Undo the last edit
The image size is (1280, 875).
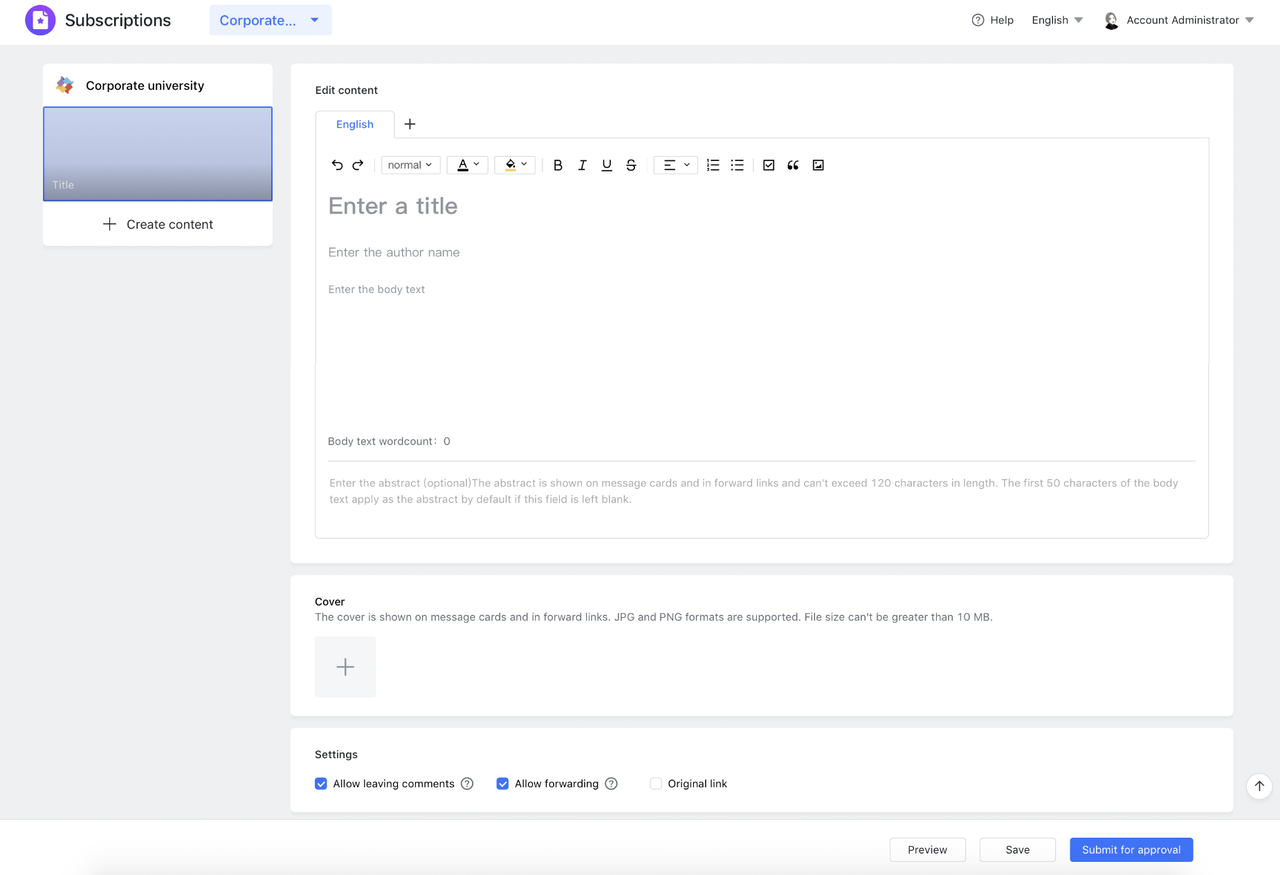[337, 165]
